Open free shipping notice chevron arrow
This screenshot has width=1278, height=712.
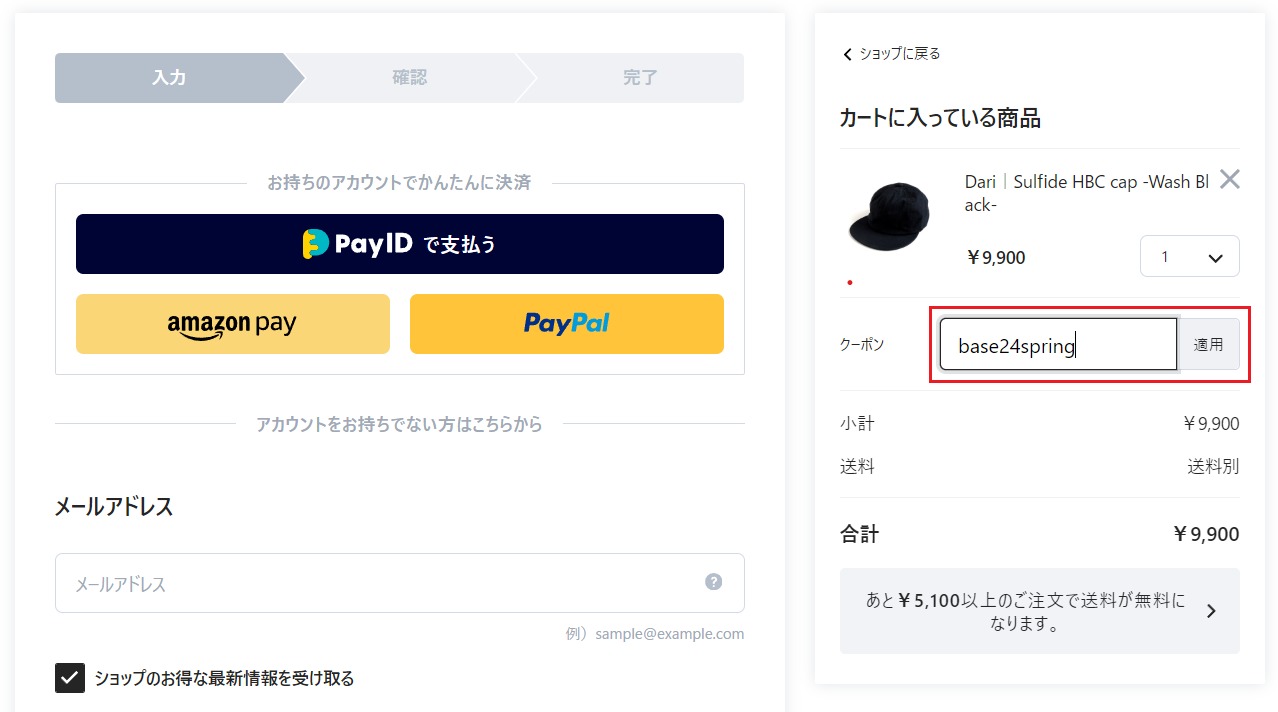(1211, 611)
